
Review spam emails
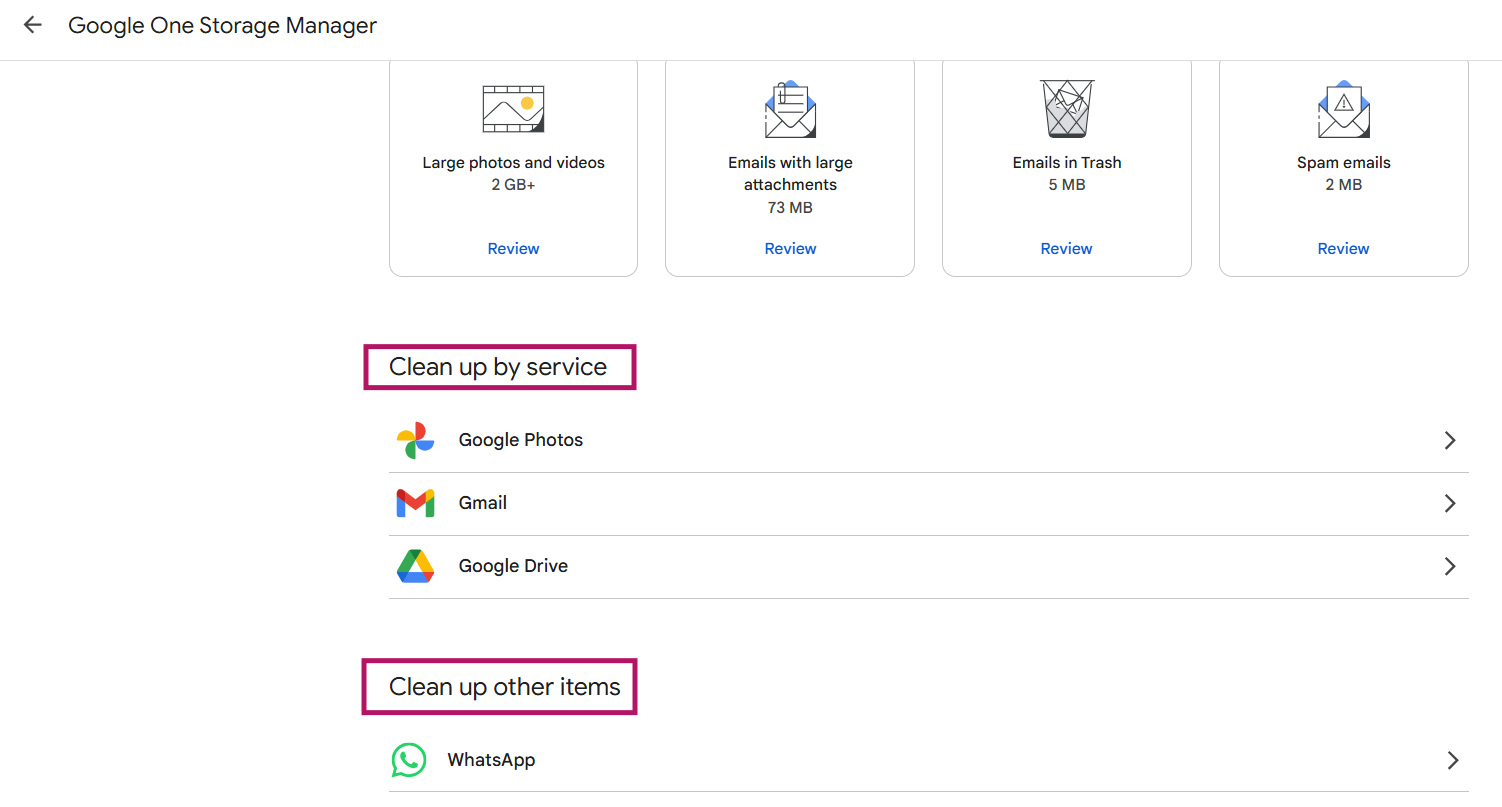[x=1343, y=248]
